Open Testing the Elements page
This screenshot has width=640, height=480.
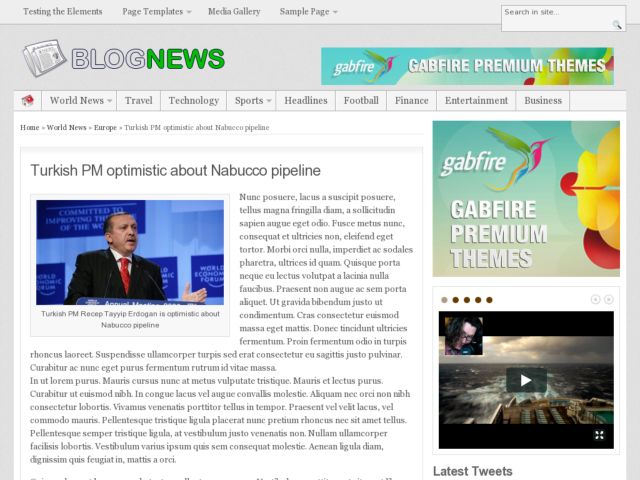(x=62, y=11)
